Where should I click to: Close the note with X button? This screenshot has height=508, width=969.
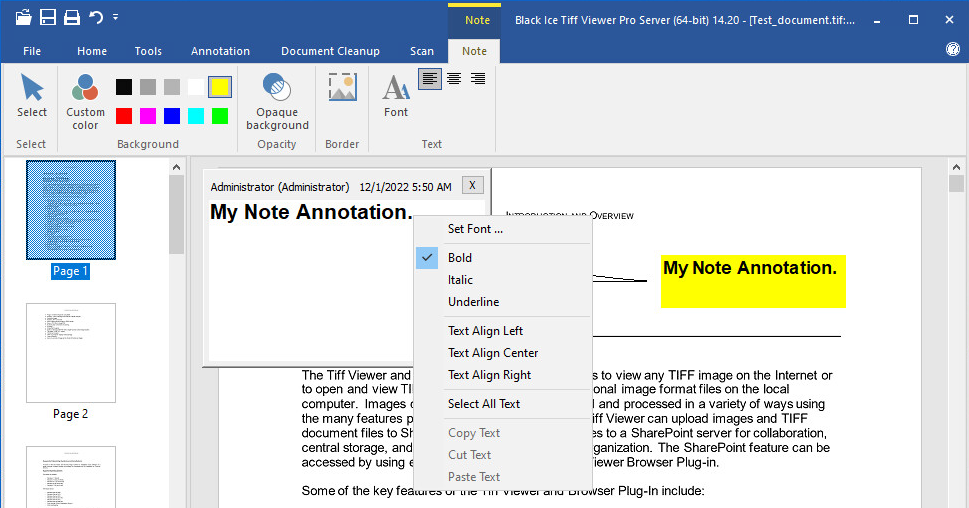coord(473,185)
